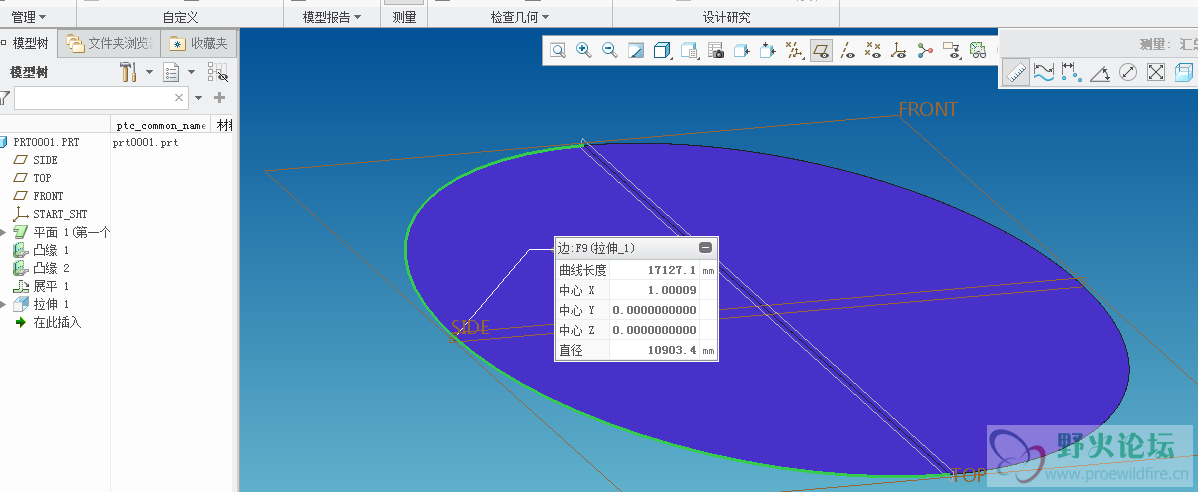Toggle the model tree visibility filter icon
The image size is (1198, 492).
(218, 73)
